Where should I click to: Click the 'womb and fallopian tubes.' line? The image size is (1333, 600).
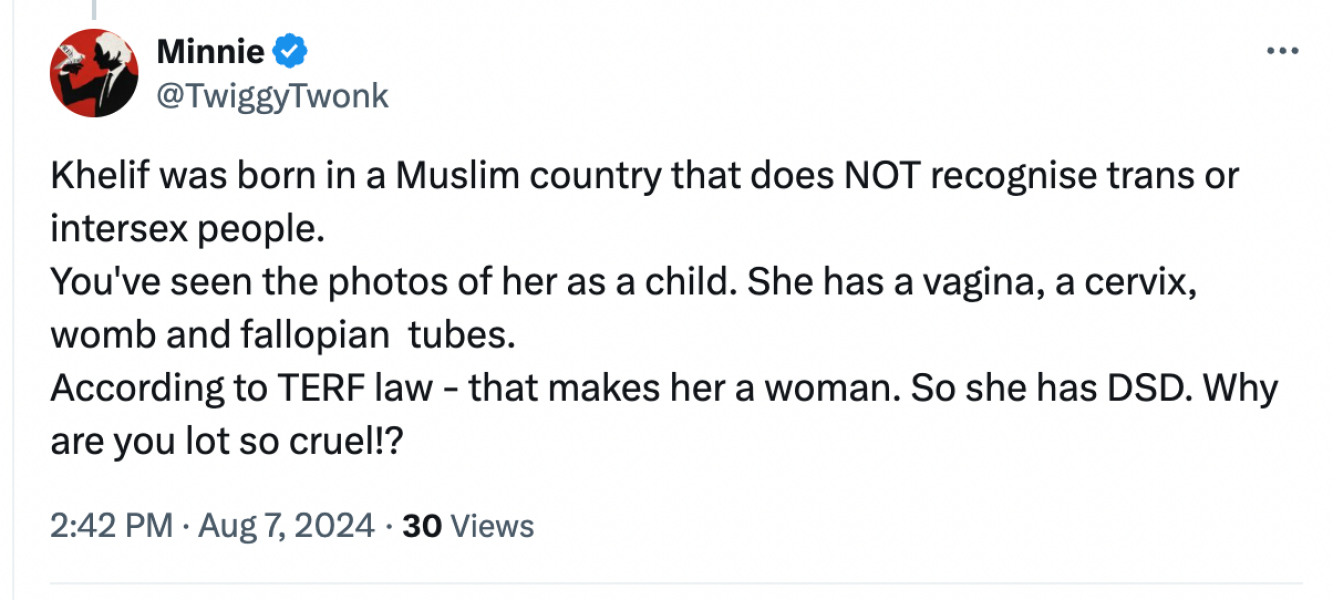(283, 335)
